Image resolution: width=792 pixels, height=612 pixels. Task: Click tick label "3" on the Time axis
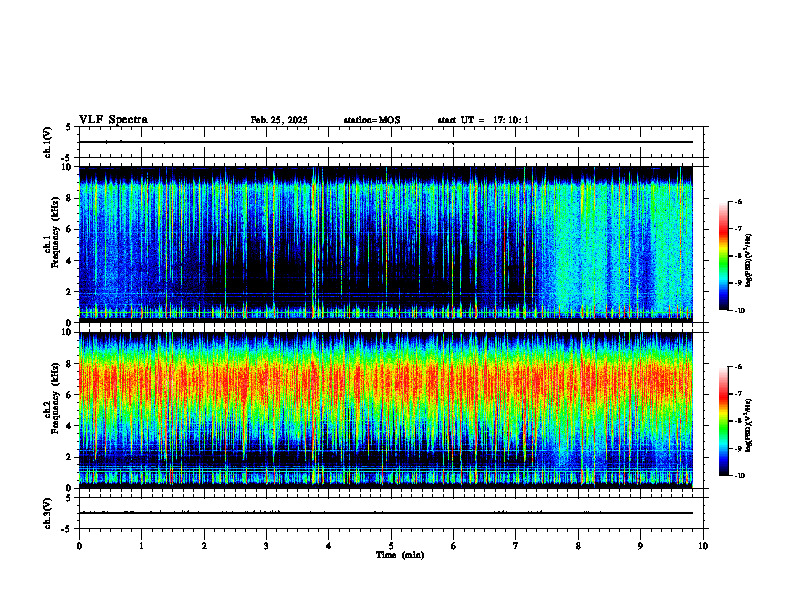[x=266, y=546]
